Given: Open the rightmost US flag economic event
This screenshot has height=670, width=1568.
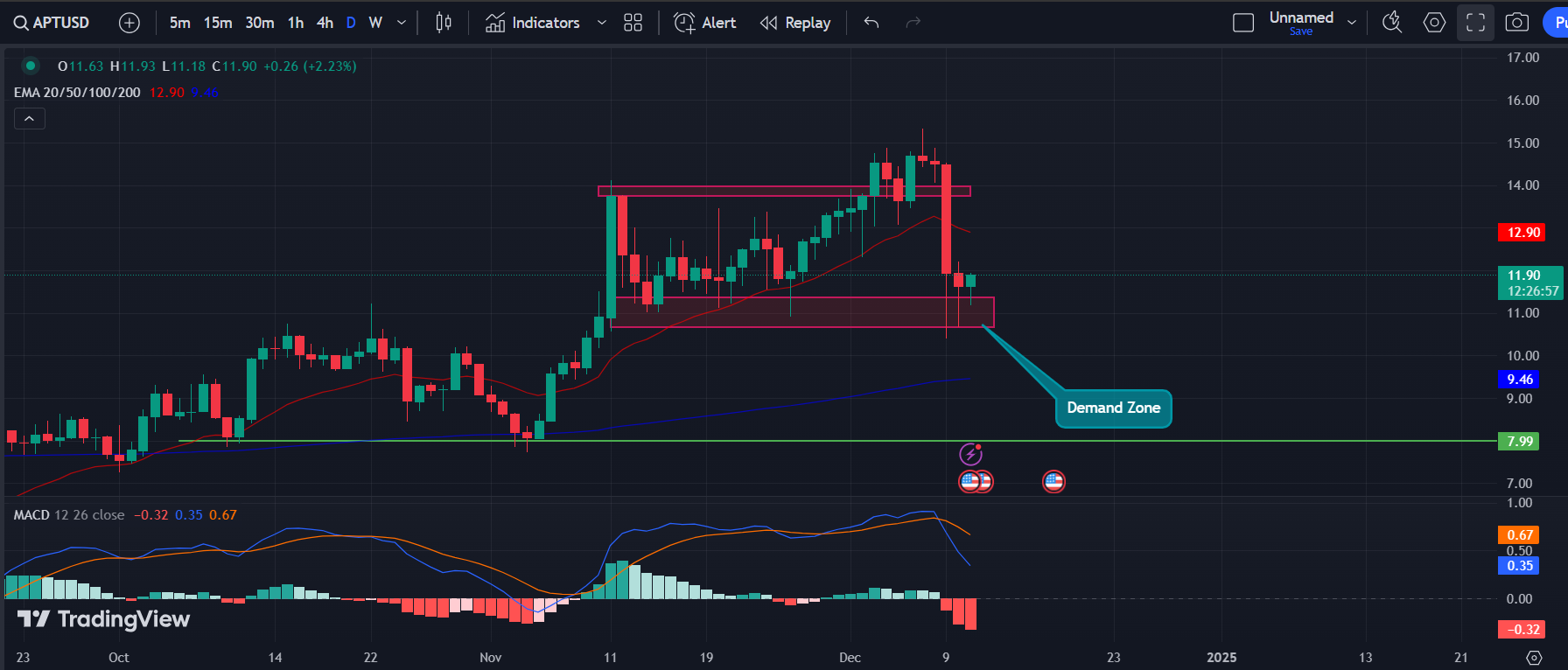Looking at the screenshot, I should pyautogui.click(x=1054, y=481).
